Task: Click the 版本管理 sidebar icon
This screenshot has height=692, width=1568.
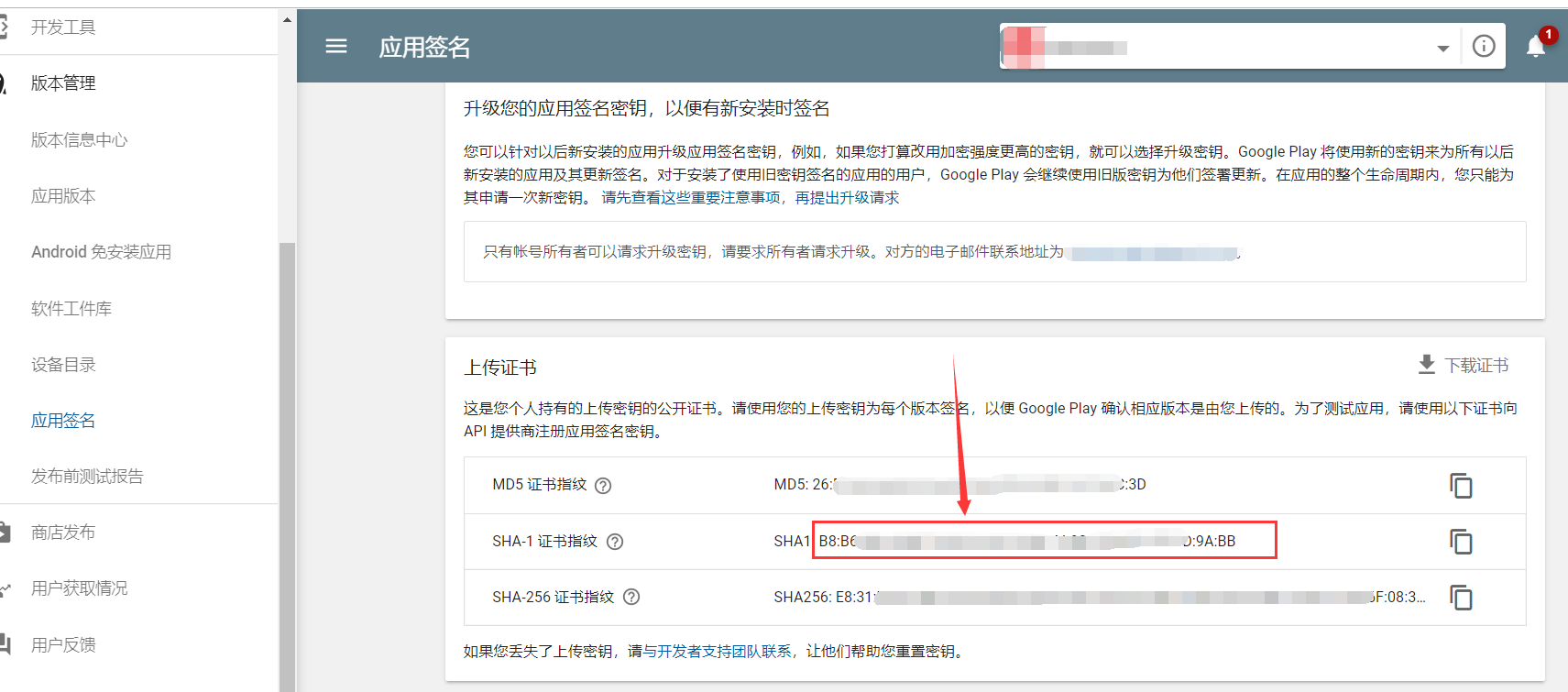Action: pos(4,83)
